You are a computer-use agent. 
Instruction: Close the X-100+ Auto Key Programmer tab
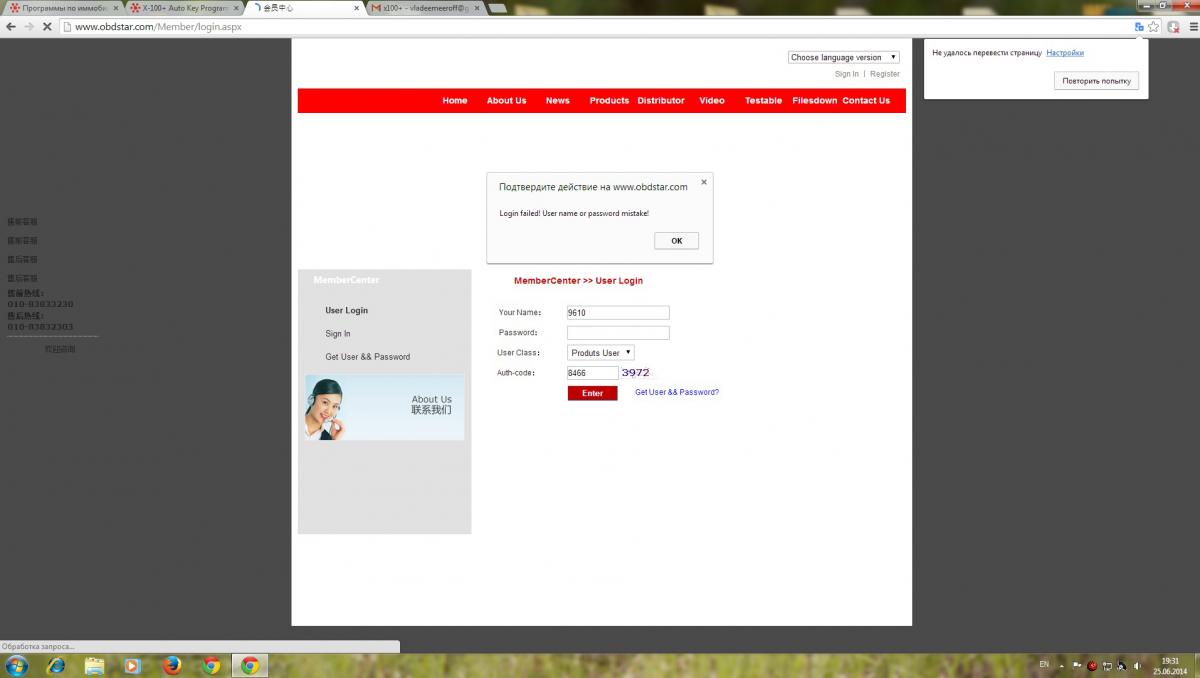(236, 8)
